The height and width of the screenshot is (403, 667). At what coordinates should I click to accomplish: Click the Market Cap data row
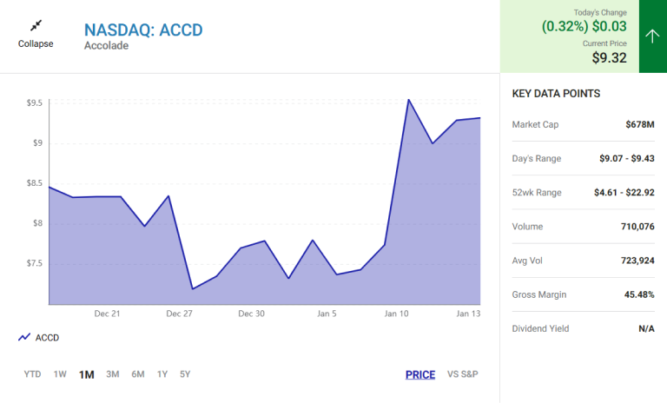click(583, 124)
